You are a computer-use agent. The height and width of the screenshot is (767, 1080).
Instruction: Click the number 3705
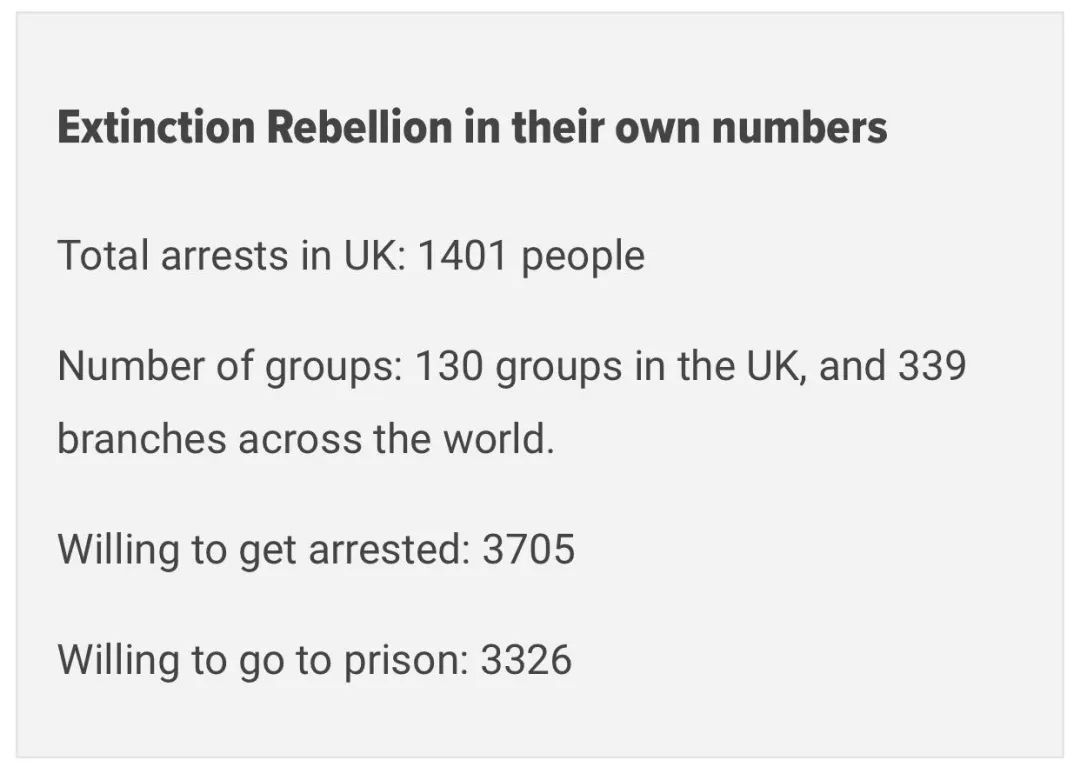tap(528, 550)
